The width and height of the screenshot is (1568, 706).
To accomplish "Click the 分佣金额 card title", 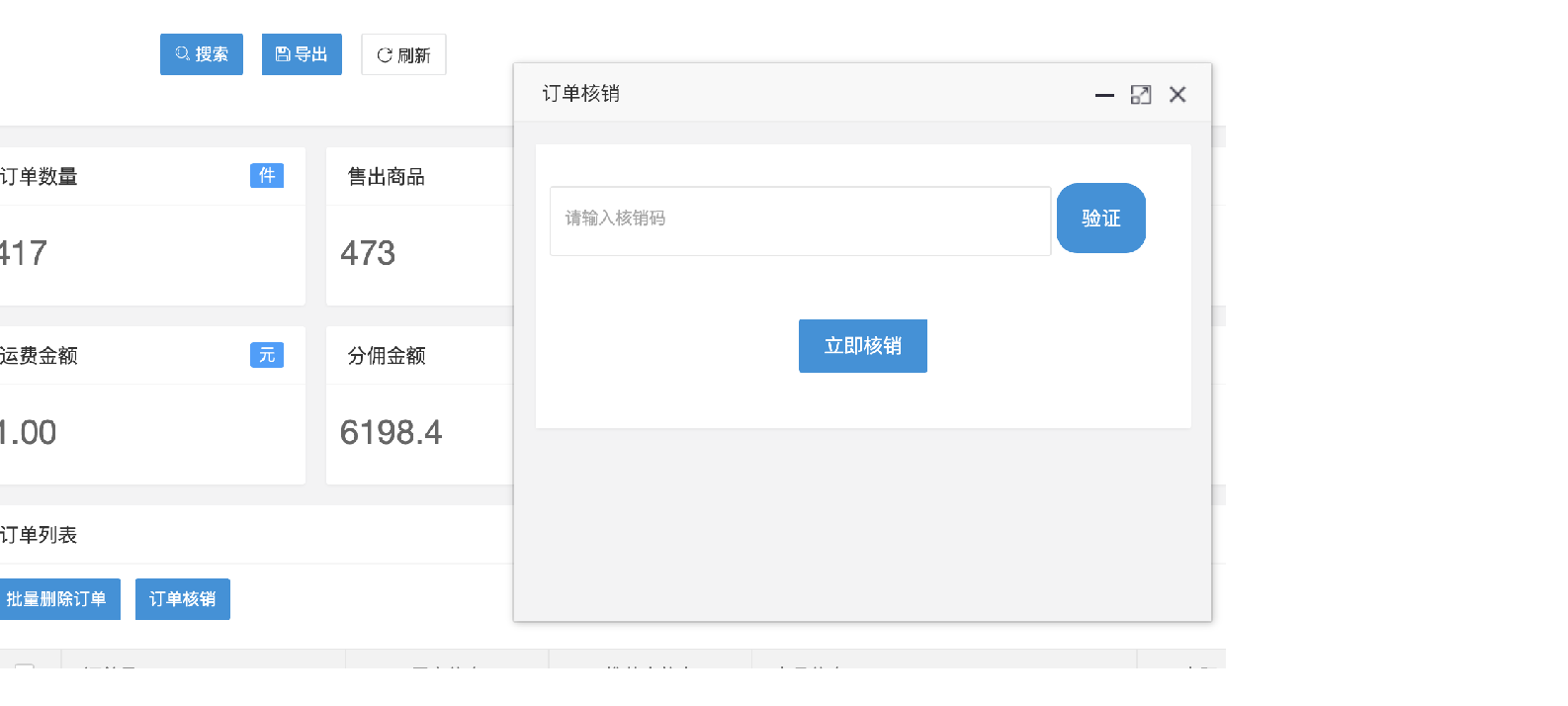I will (387, 356).
